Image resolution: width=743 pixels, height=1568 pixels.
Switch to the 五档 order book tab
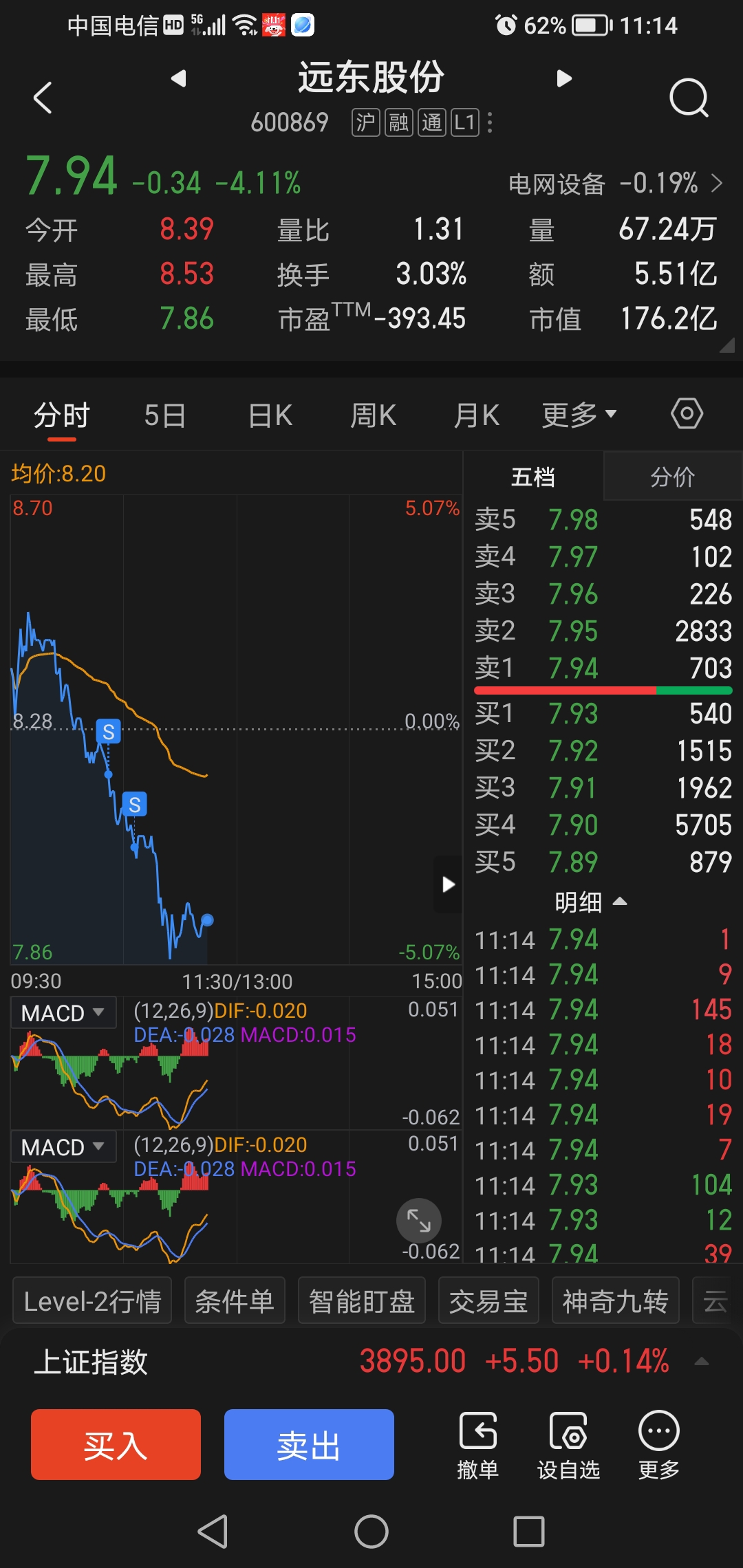[x=533, y=477]
